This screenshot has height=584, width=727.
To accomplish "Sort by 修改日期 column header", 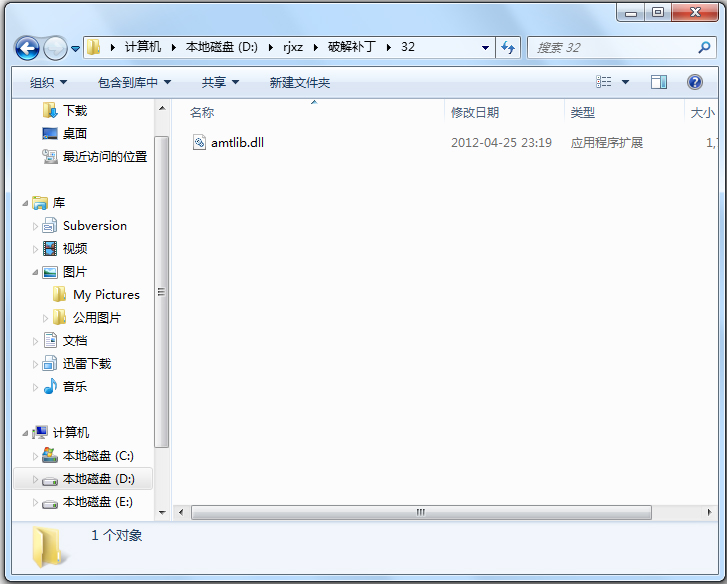I will coord(475,112).
